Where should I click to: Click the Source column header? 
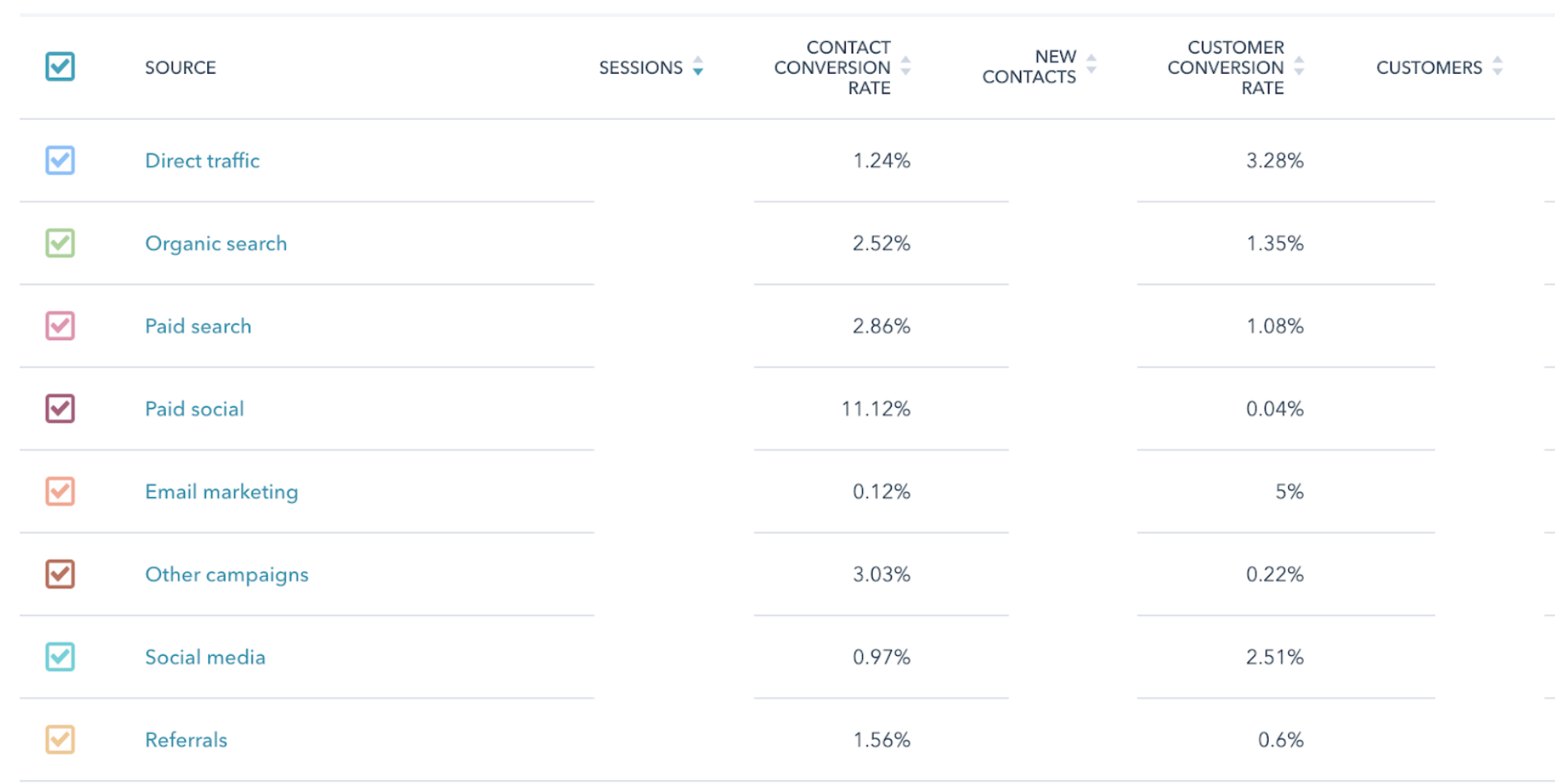tap(180, 67)
